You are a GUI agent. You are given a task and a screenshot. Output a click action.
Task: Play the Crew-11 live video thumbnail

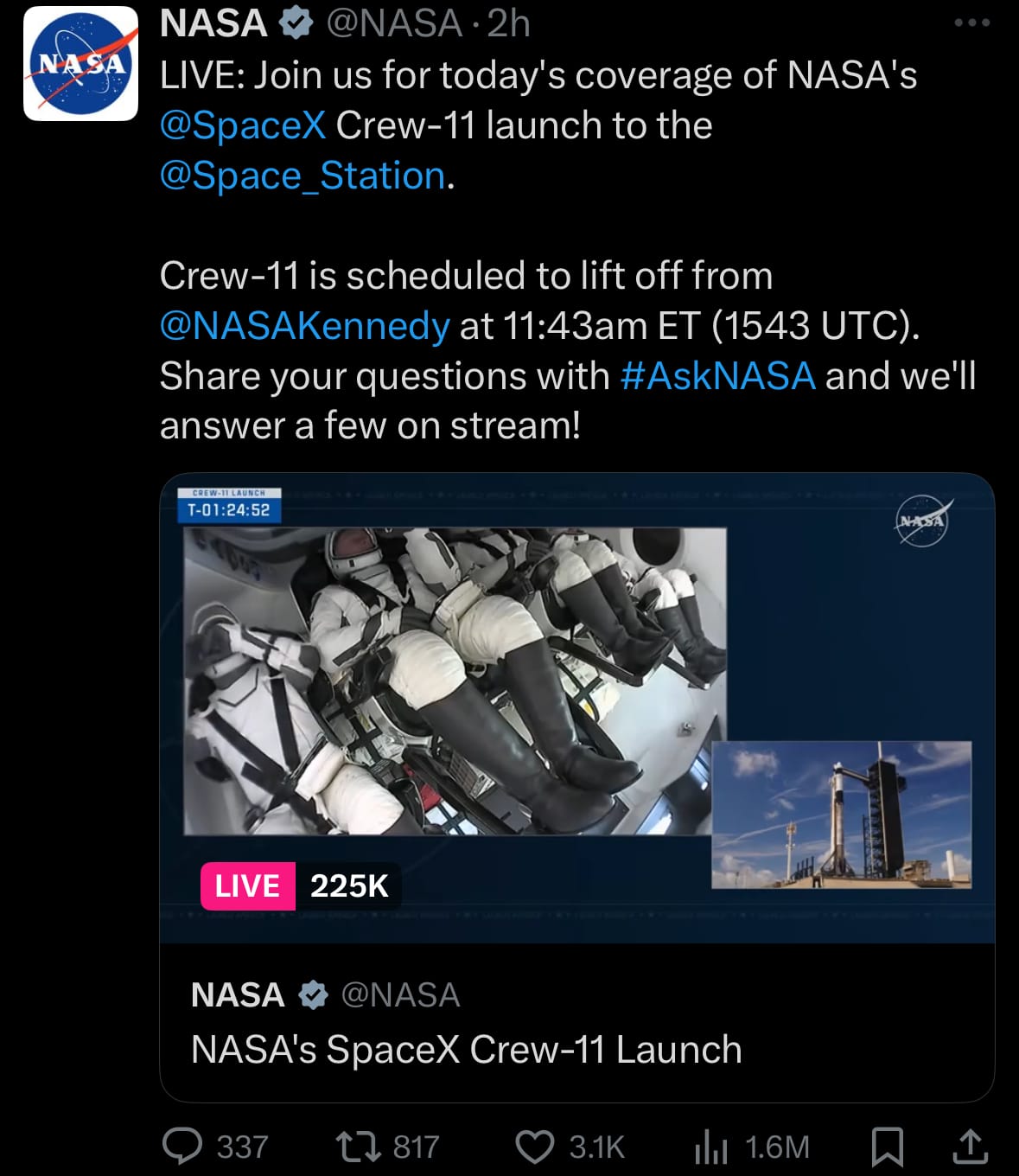pyautogui.click(x=455, y=681)
